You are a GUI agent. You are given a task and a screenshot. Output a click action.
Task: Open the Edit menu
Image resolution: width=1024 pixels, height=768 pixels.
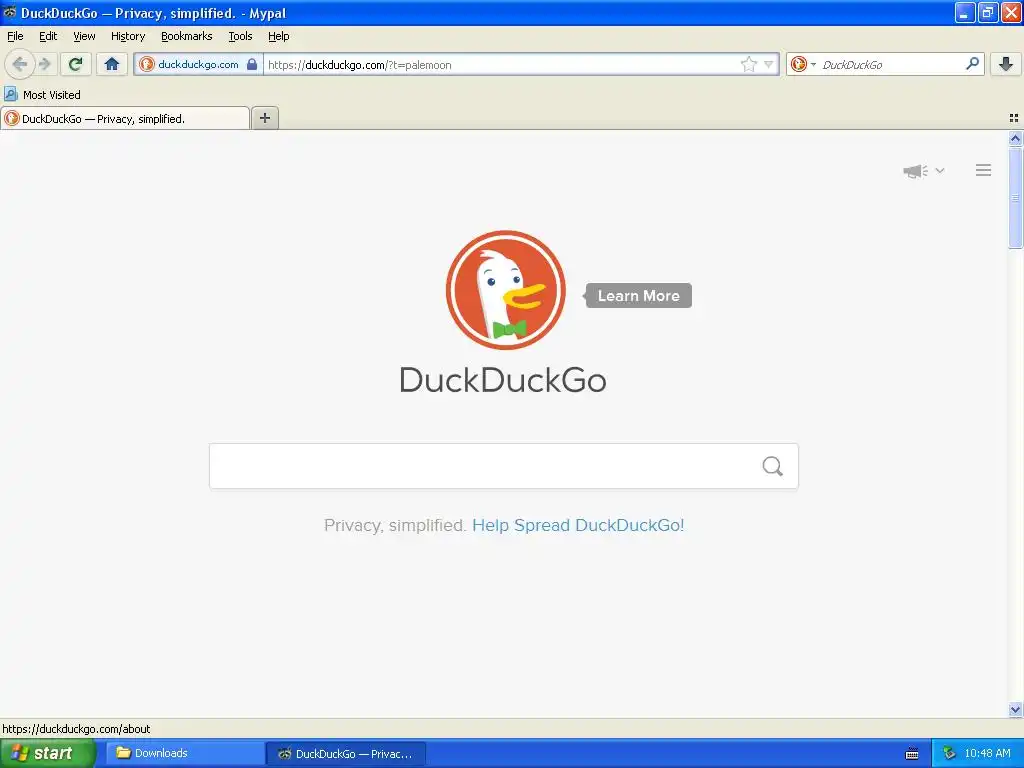tap(48, 36)
